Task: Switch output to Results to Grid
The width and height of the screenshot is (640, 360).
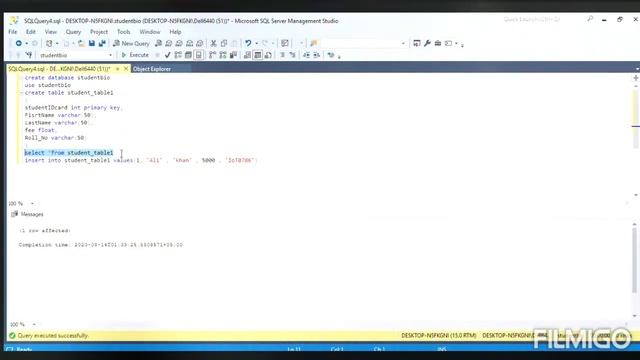Action: (x=258, y=55)
